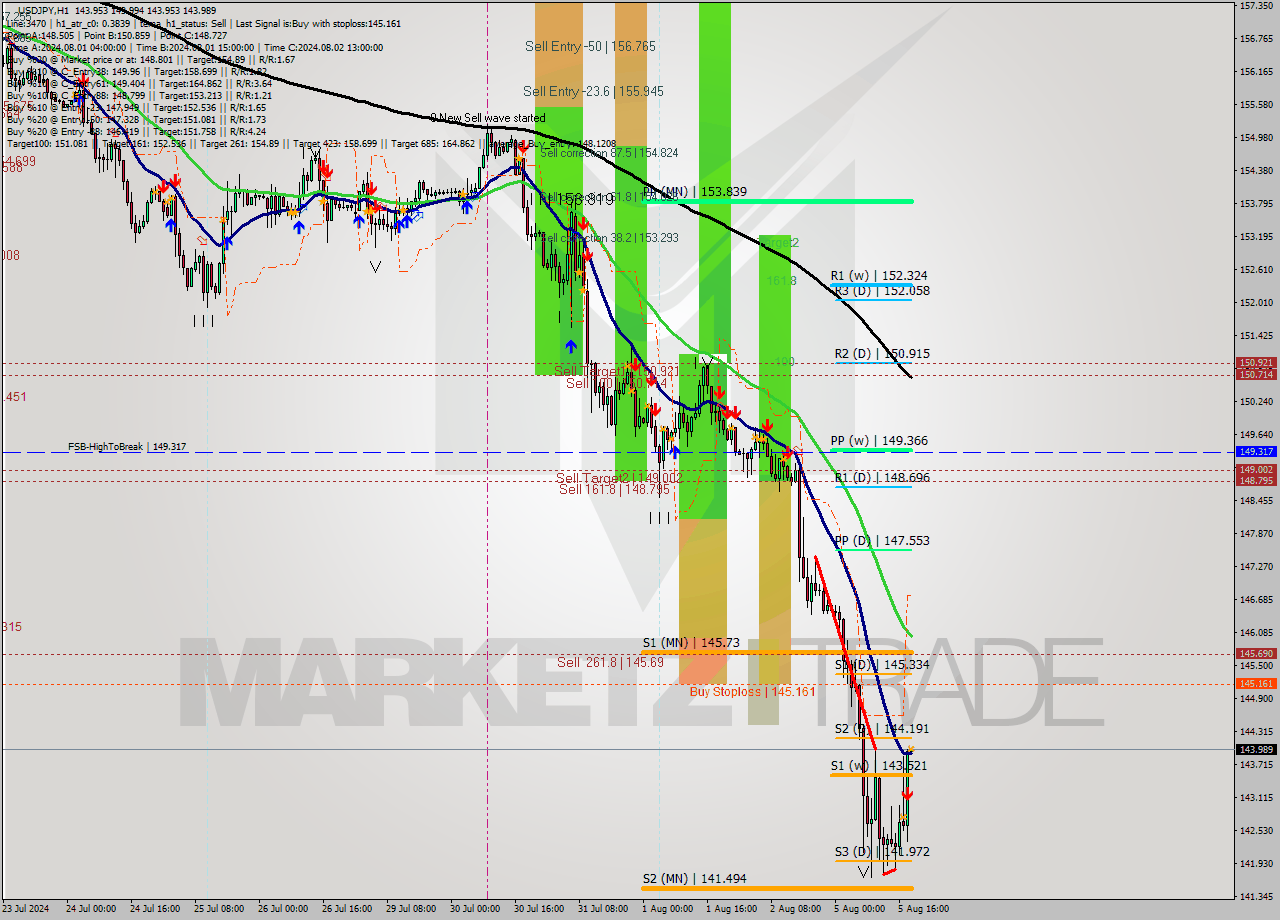Click 'Sell correction 87.5 | 154.824' label
This screenshot has width=1280, height=920.
click(609, 153)
